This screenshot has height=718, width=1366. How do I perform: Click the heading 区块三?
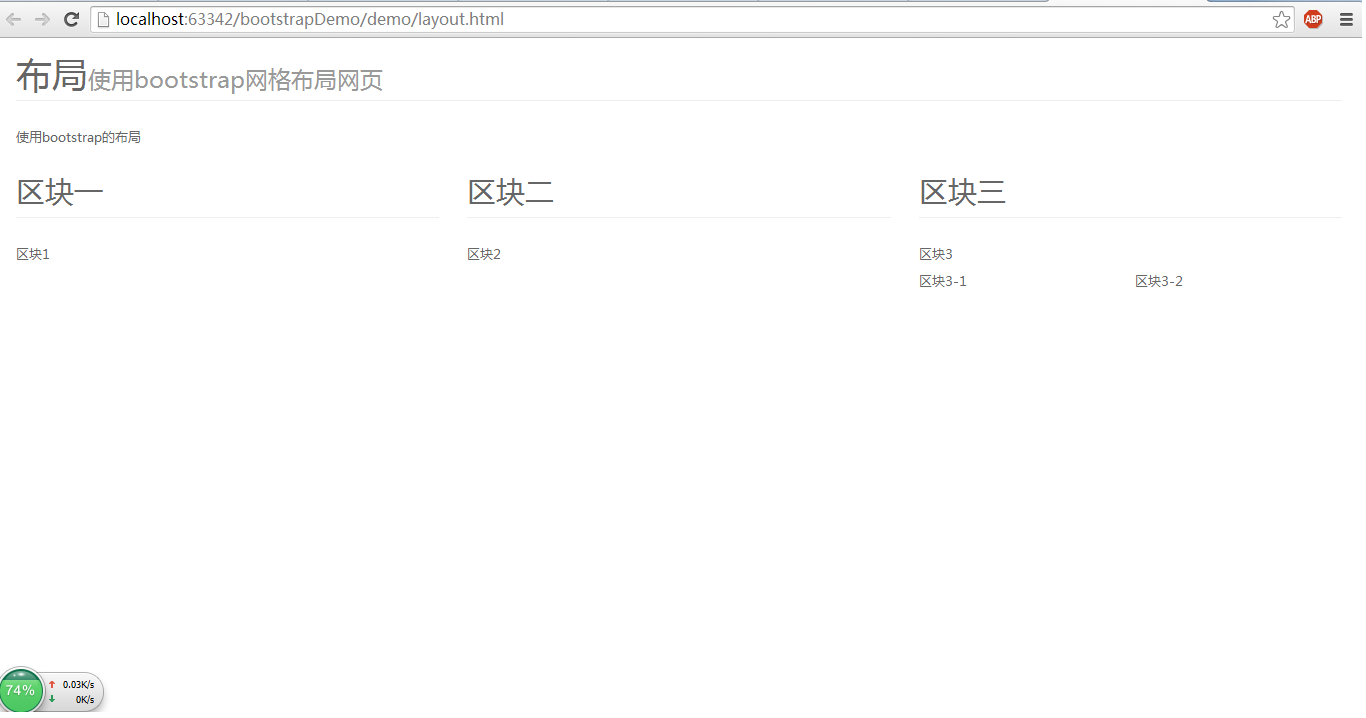point(963,192)
